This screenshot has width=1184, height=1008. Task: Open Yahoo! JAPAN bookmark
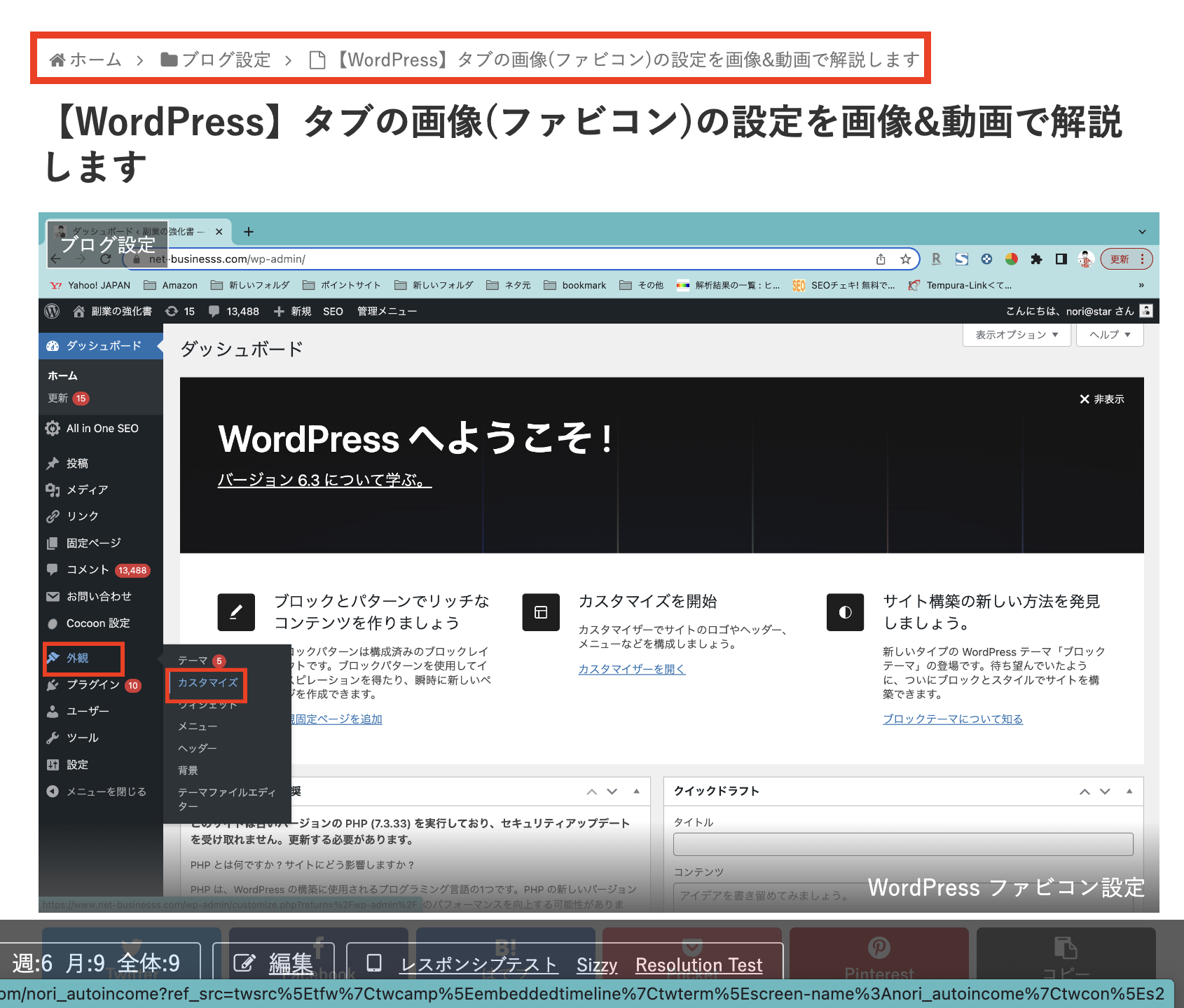coord(90,285)
